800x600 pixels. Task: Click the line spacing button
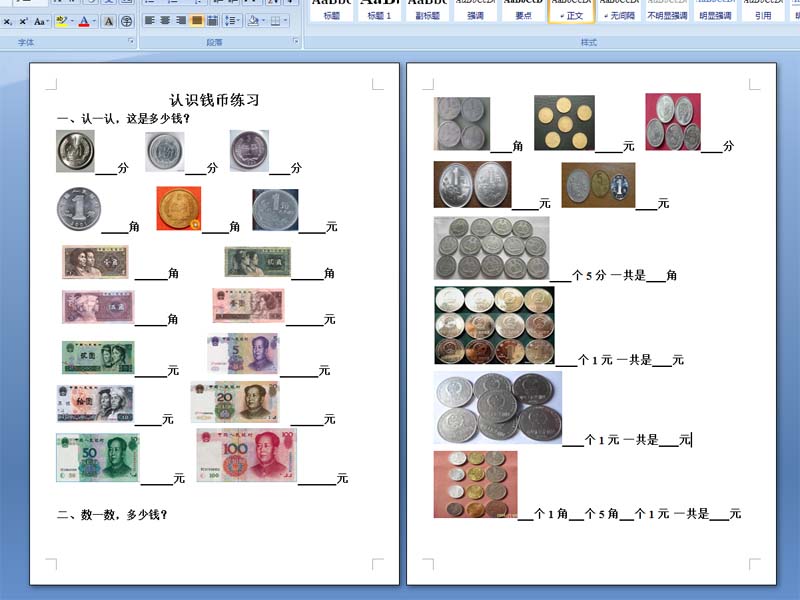pos(232,20)
